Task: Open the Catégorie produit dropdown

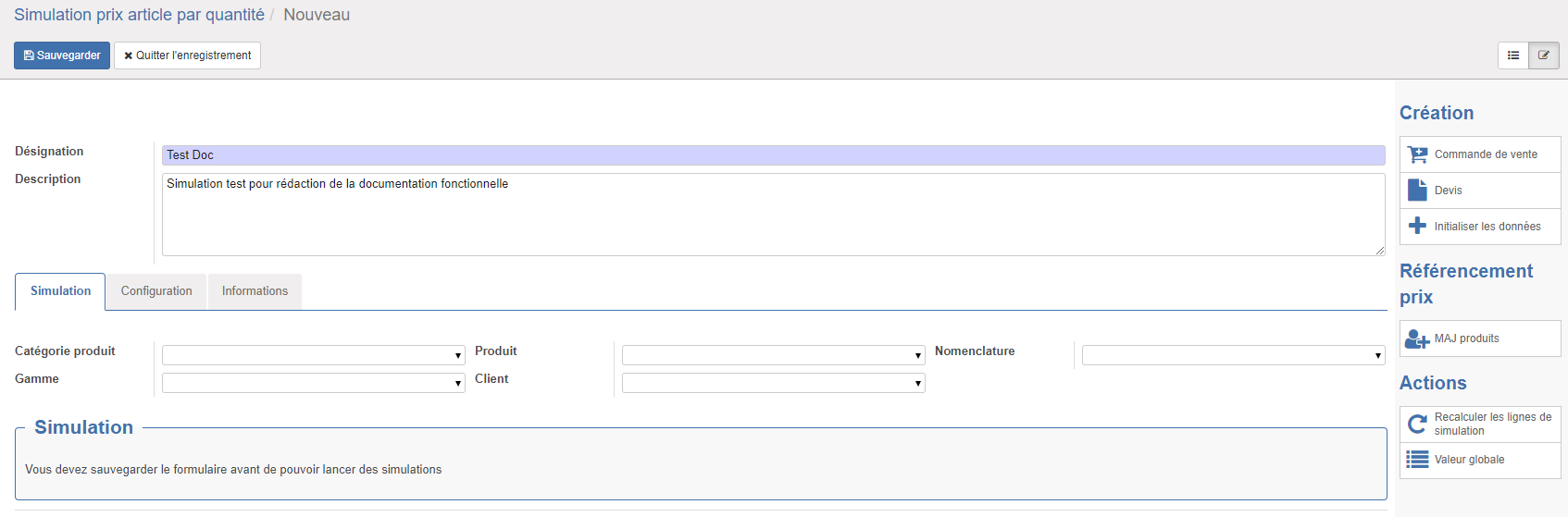Action: (314, 355)
